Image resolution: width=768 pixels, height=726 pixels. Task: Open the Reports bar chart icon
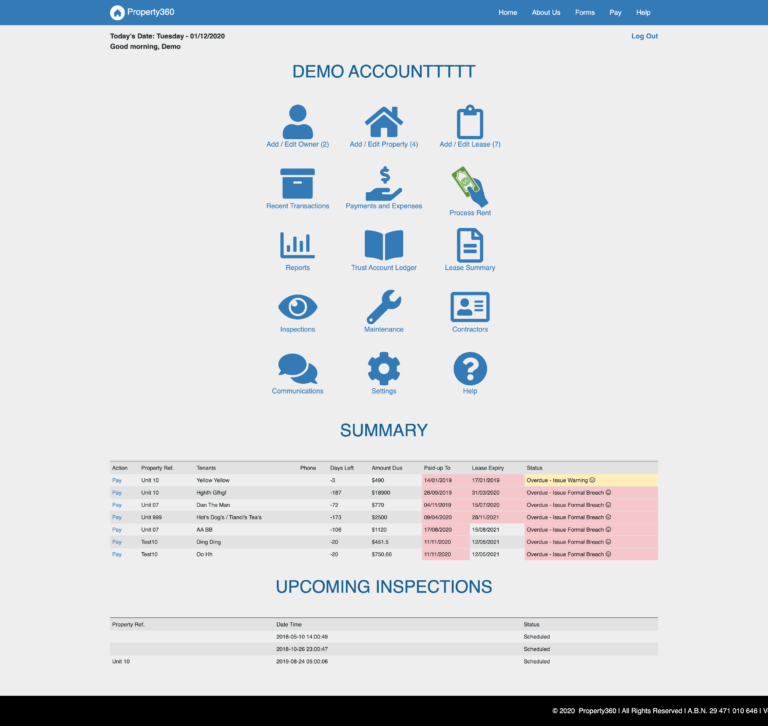[297, 245]
